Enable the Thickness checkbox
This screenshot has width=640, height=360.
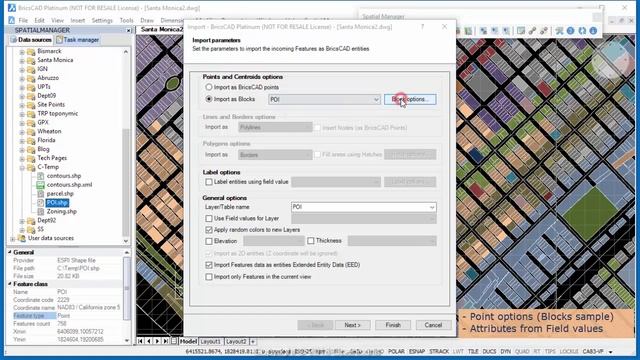click(x=311, y=241)
